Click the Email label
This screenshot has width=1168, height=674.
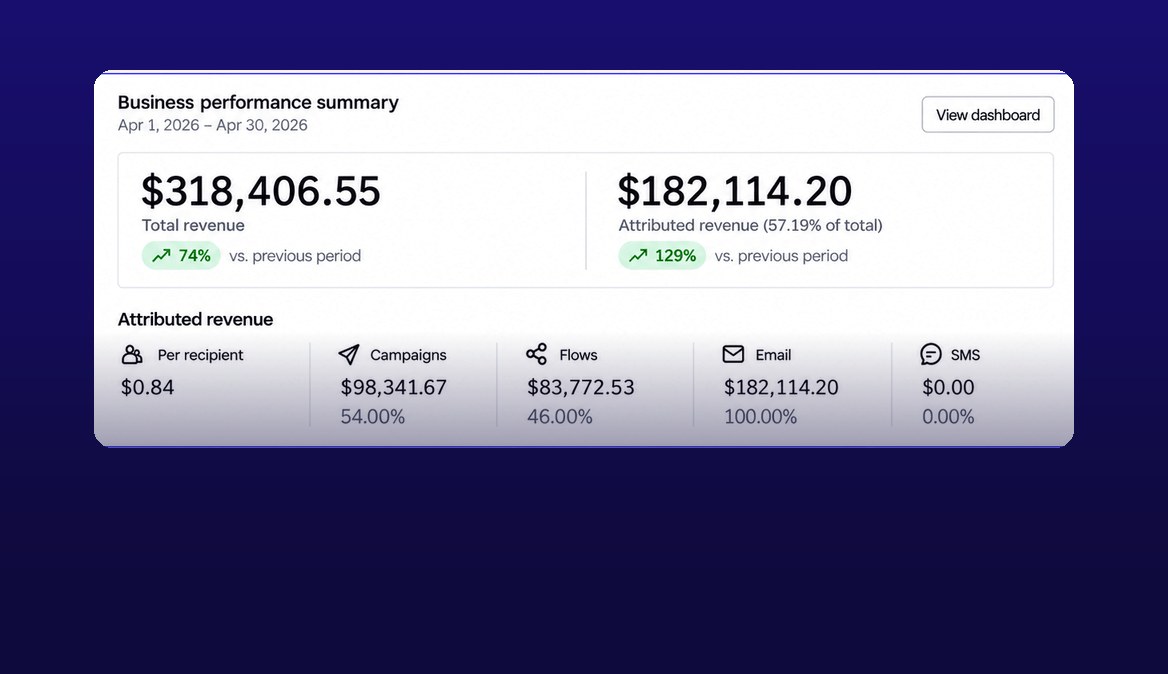(x=773, y=355)
